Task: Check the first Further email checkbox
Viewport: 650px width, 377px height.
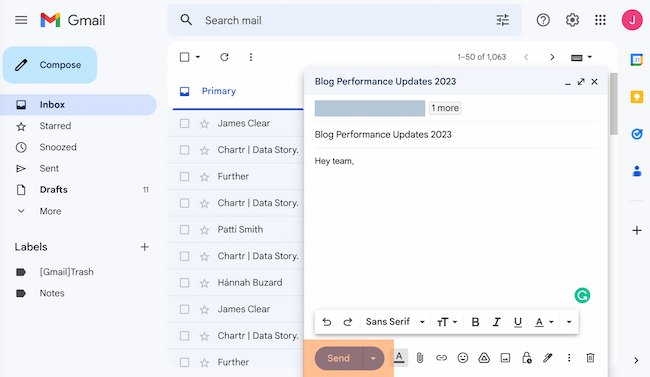Action: (184, 177)
